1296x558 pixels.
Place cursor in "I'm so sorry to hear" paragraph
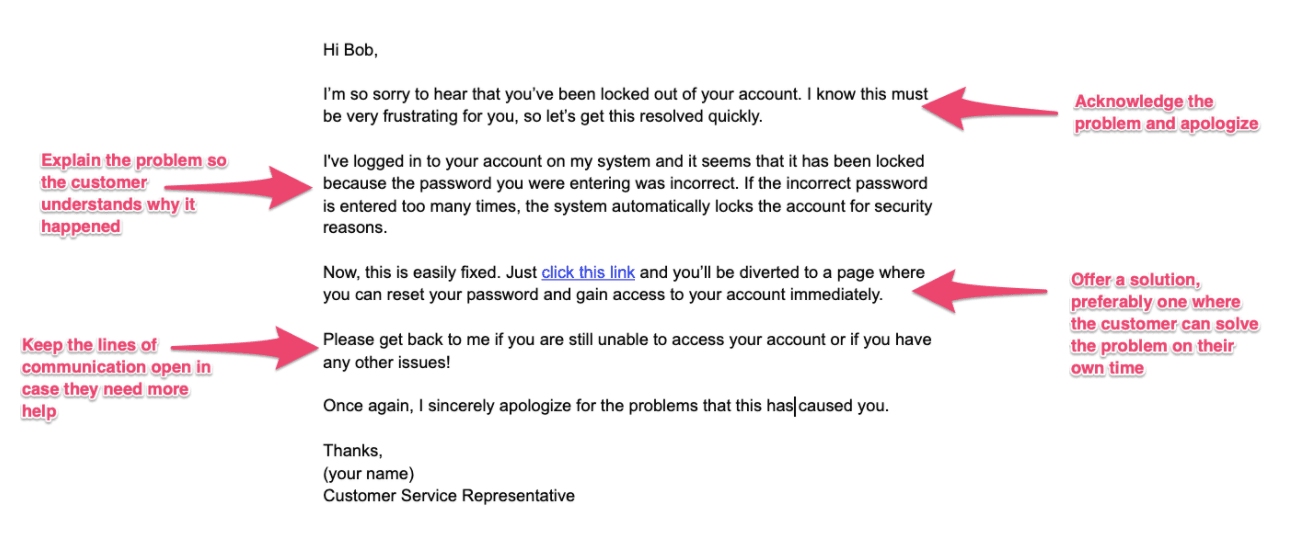(625, 106)
